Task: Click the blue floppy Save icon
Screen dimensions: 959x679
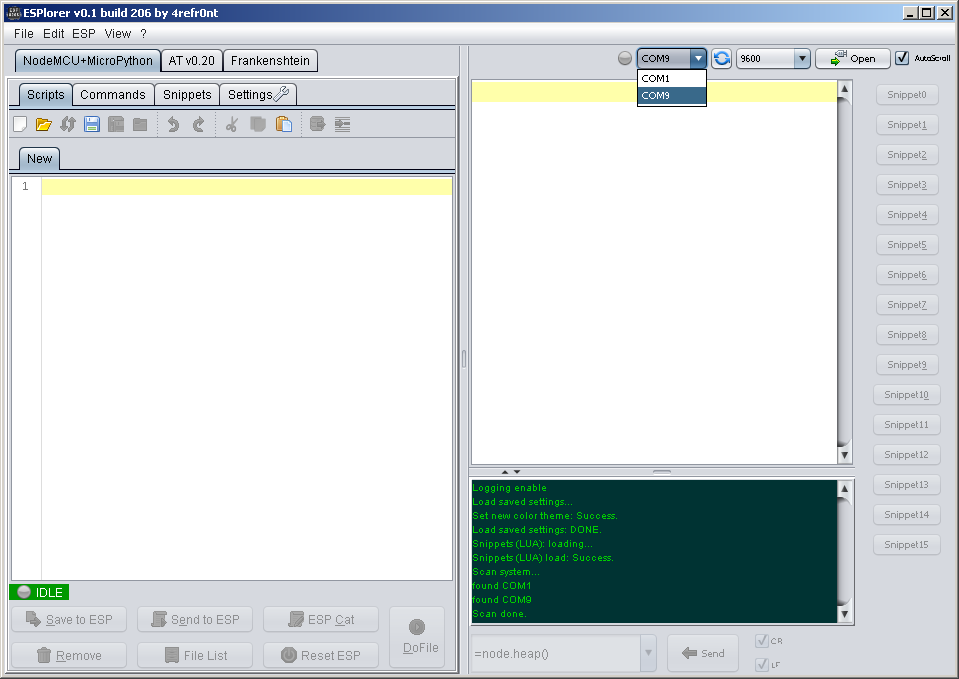Action: click(x=92, y=125)
